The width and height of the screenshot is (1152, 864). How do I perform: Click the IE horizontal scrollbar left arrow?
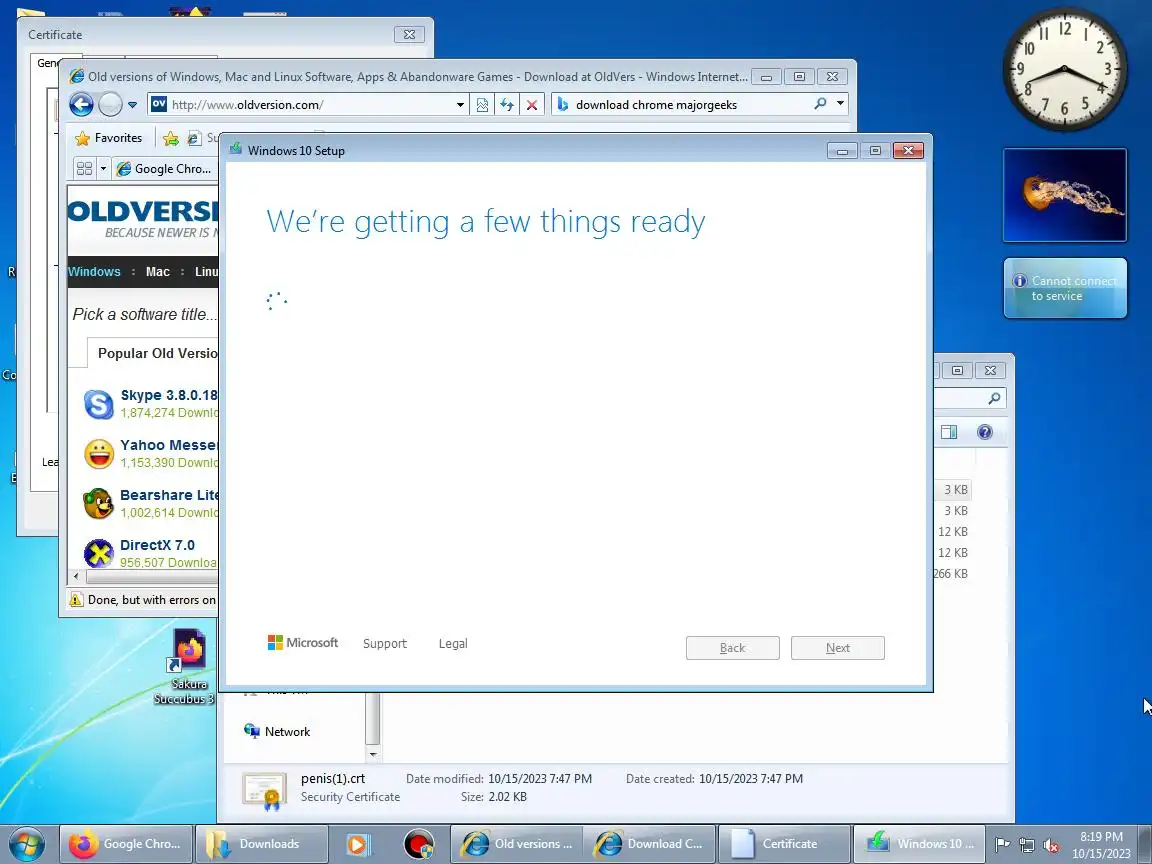coord(76,576)
